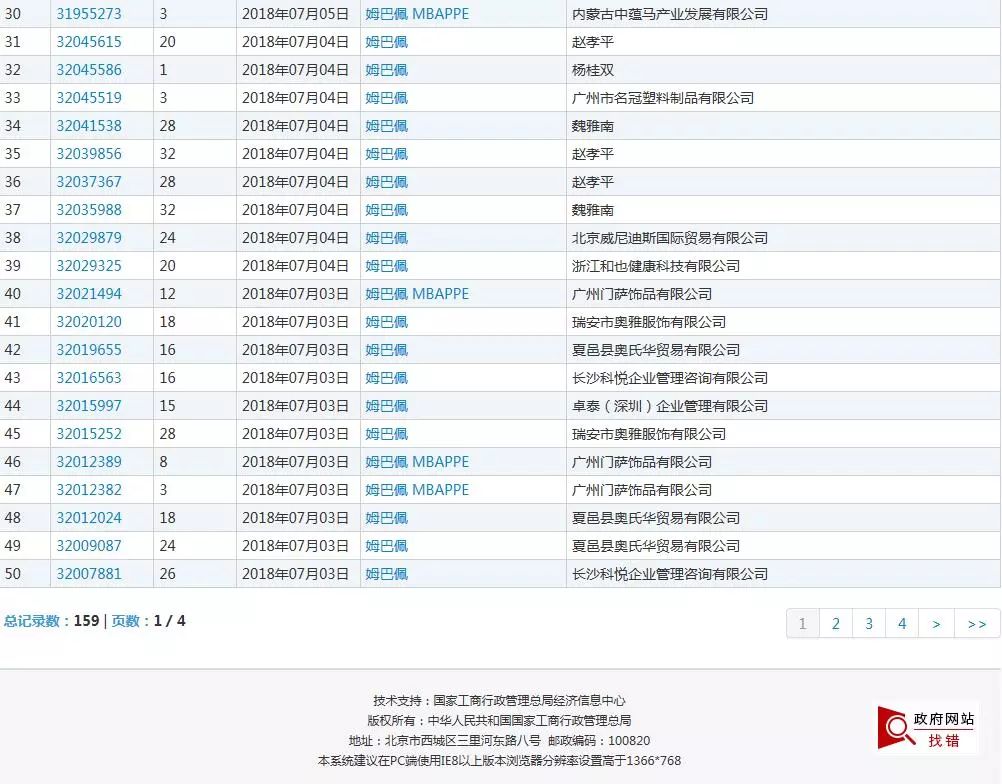Select class number 15 in row 44
Viewport: 1002px width, 784px height.
click(x=167, y=406)
